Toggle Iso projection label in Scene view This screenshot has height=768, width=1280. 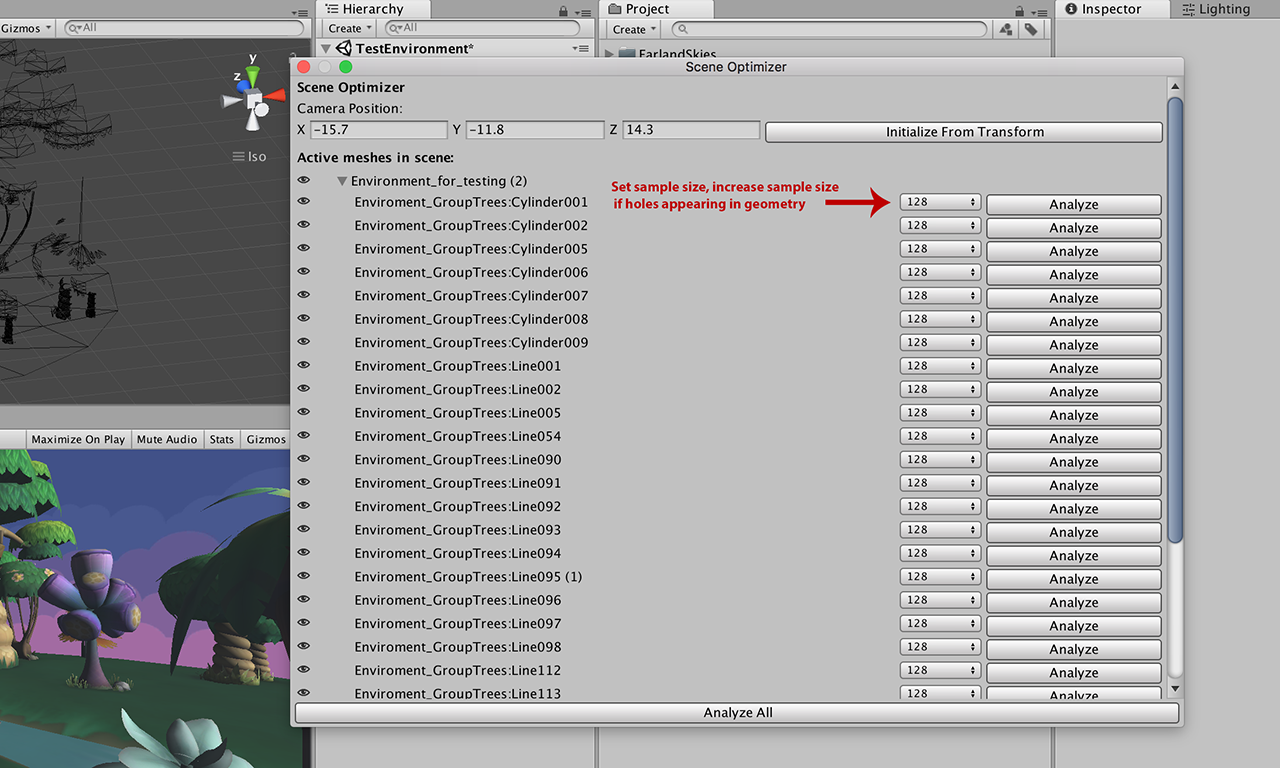tap(249, 156)
